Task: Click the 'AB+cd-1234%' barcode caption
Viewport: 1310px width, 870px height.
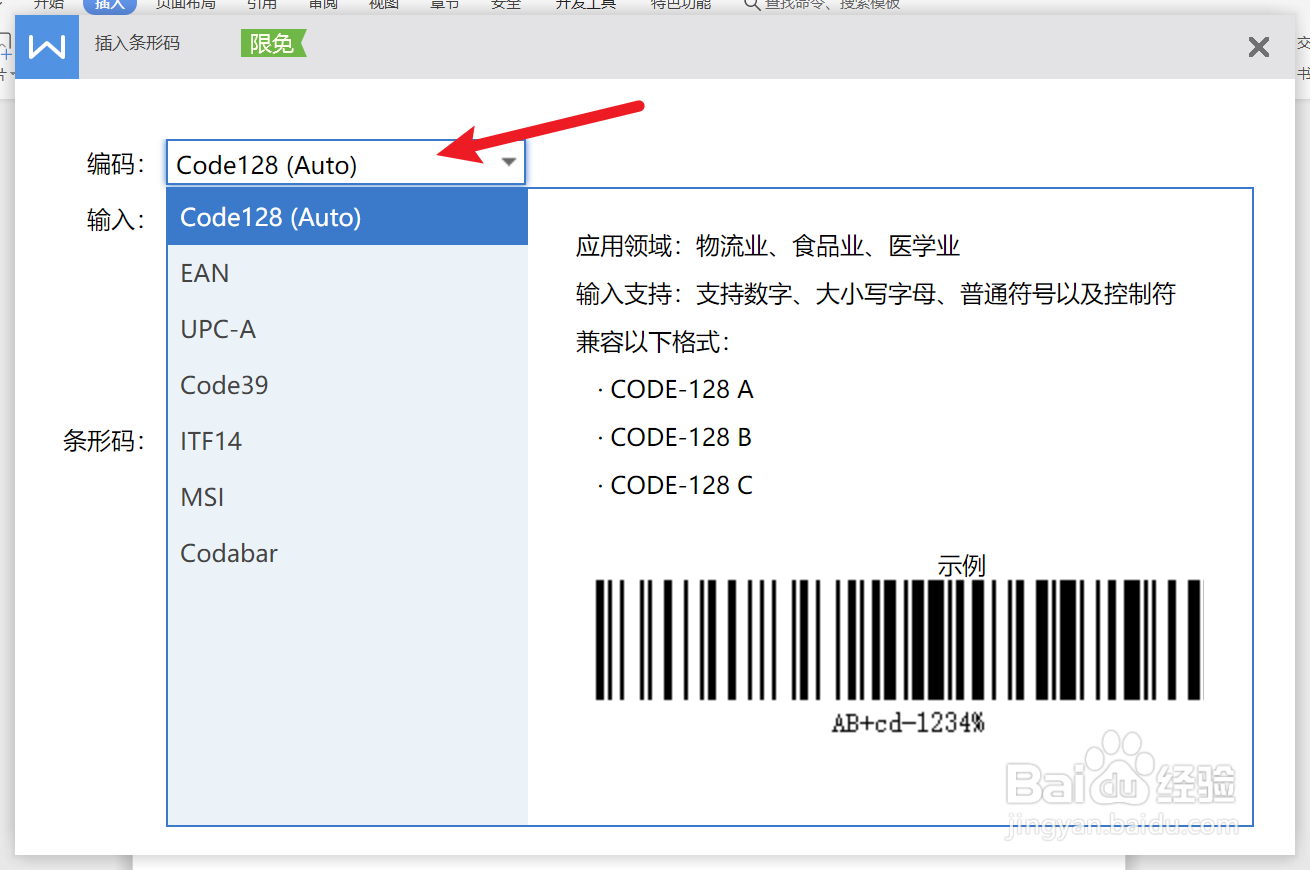Action: 908,722
